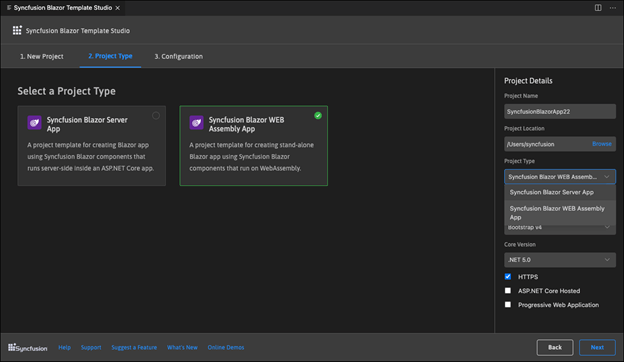624x362 pixels.
Task: Click the split editor icon
Action: coord(598,8)
